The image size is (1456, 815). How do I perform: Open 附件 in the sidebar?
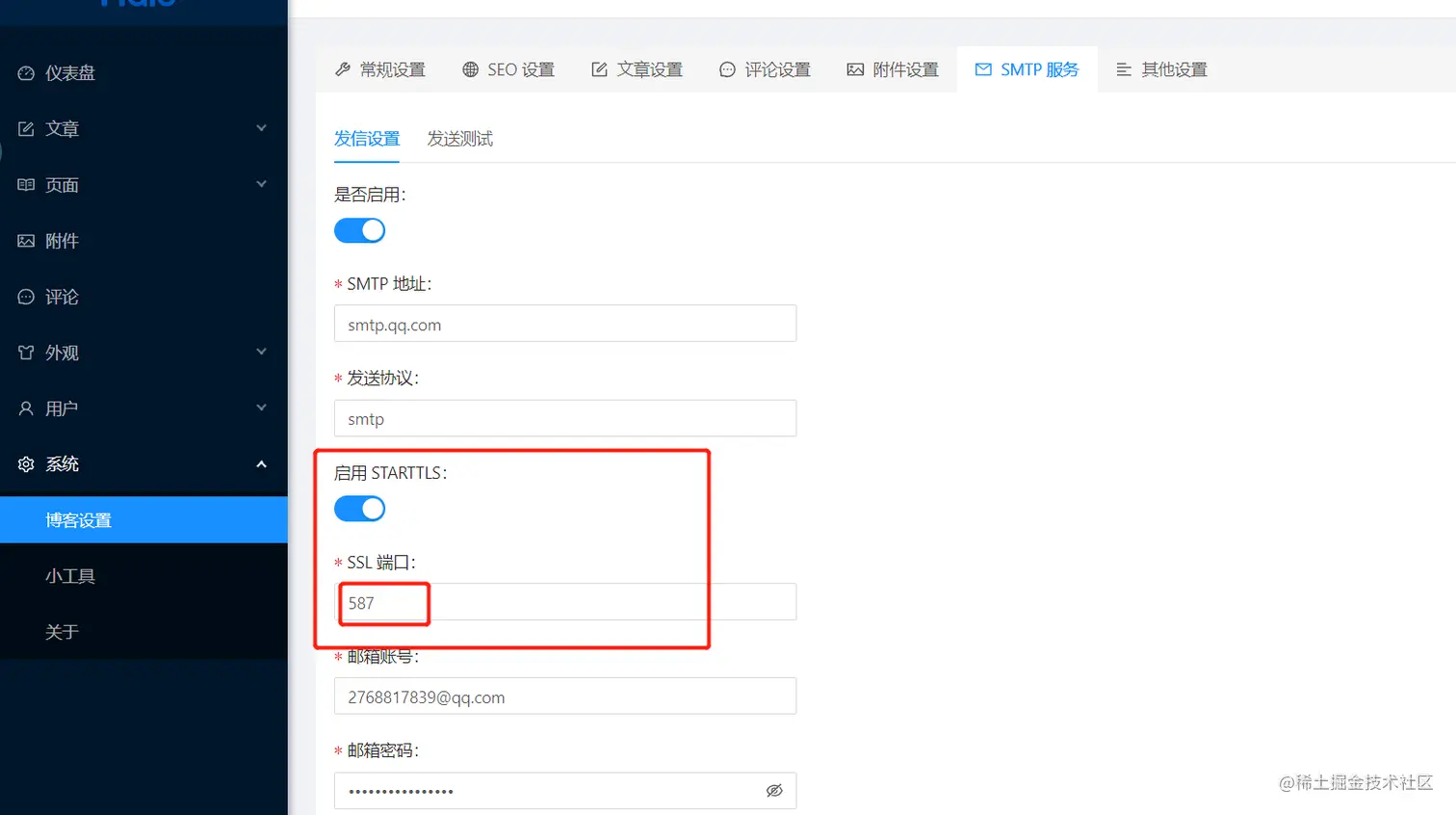pyautogui.click(x=143, y=241)
